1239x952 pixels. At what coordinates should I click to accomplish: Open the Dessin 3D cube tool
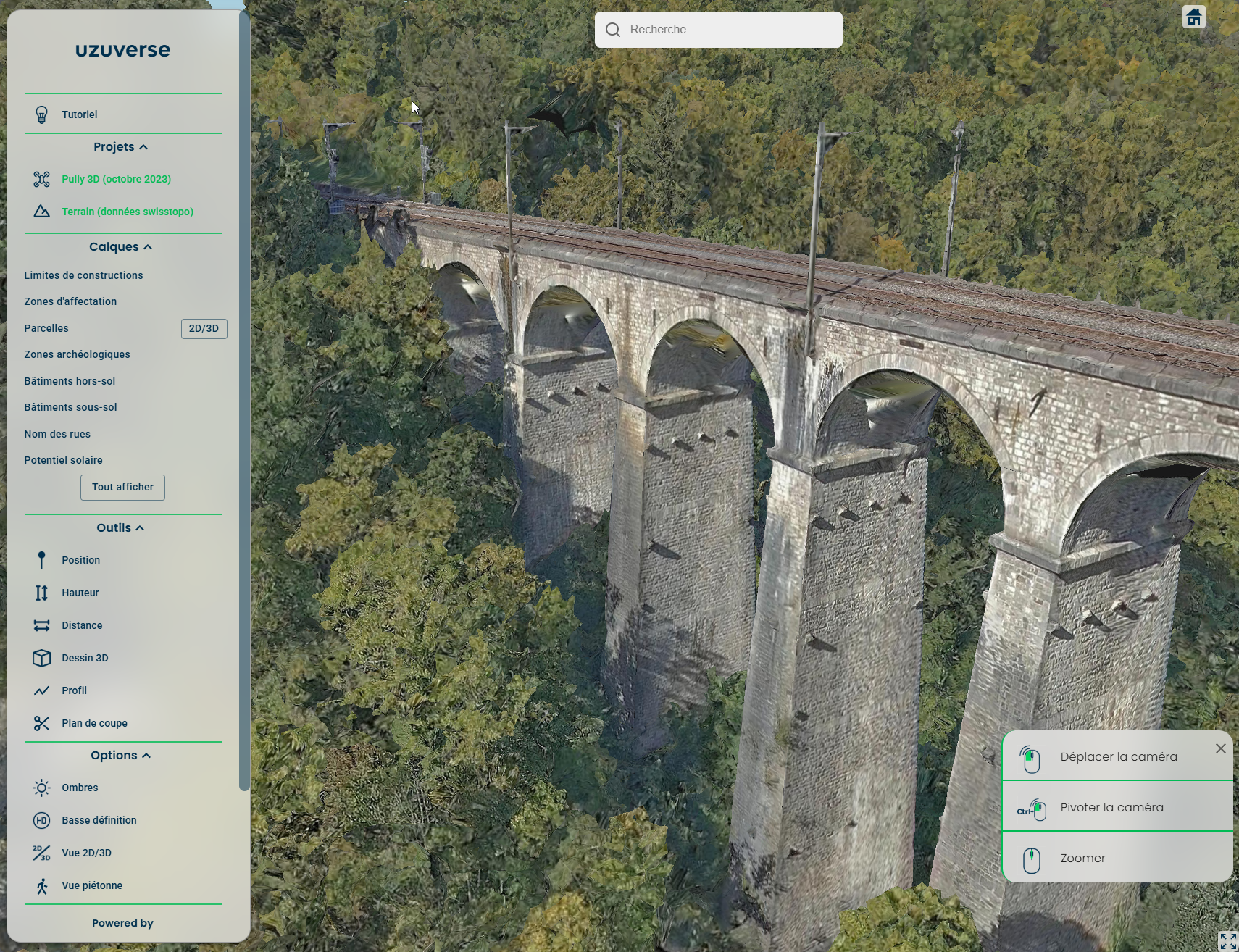pos(41,658)
